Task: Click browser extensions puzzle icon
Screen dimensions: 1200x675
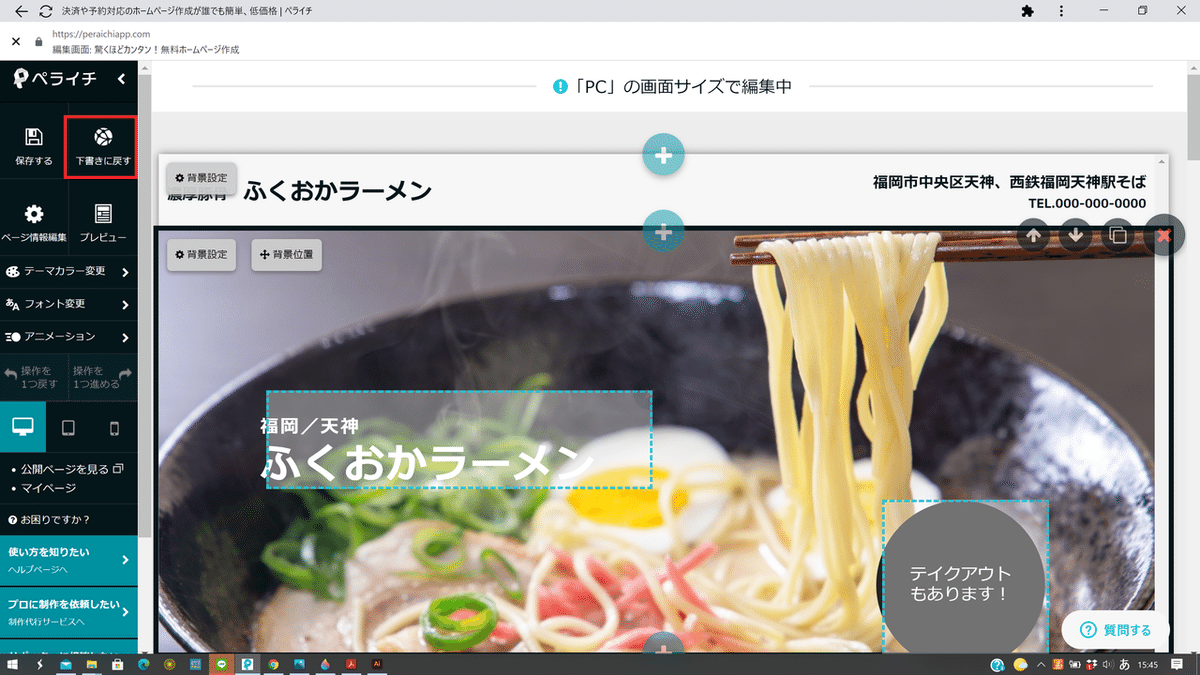Action: [x=1027, y=11]
